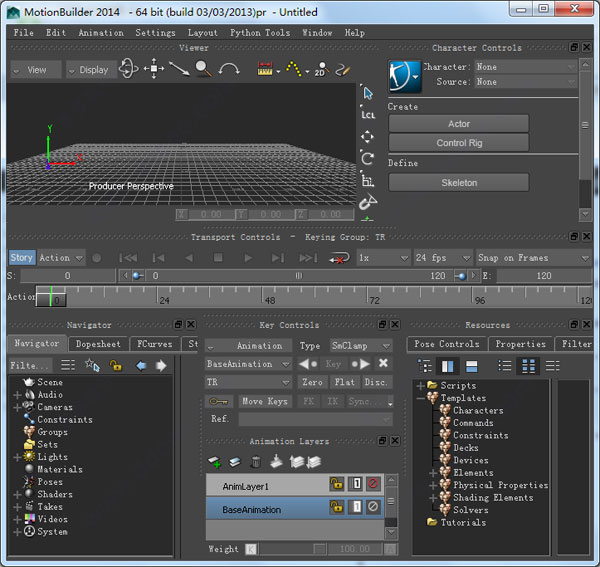Select the Orbit camera tool in Viewer
The width and height of the screenshot is (600, 567).
pyautogui.click(x=129, y=69)
